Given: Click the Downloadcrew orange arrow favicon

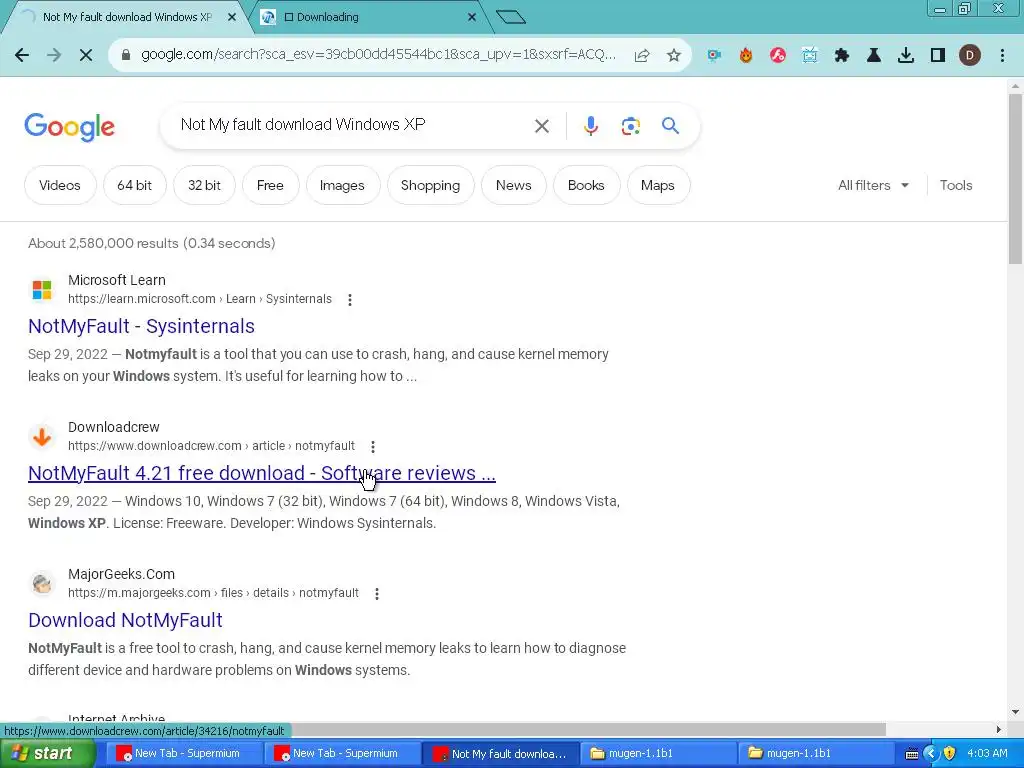Looking at the screenshot, I should (42, 436).
